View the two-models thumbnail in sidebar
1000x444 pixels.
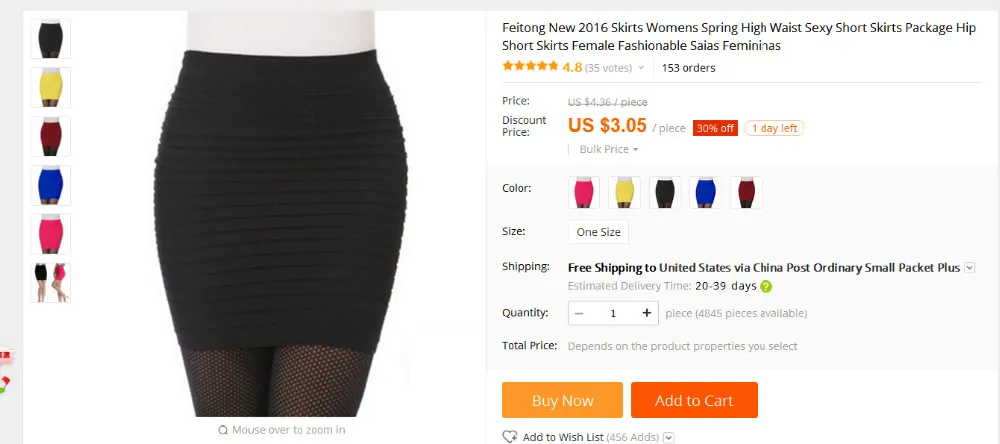(x=50, y=282)
